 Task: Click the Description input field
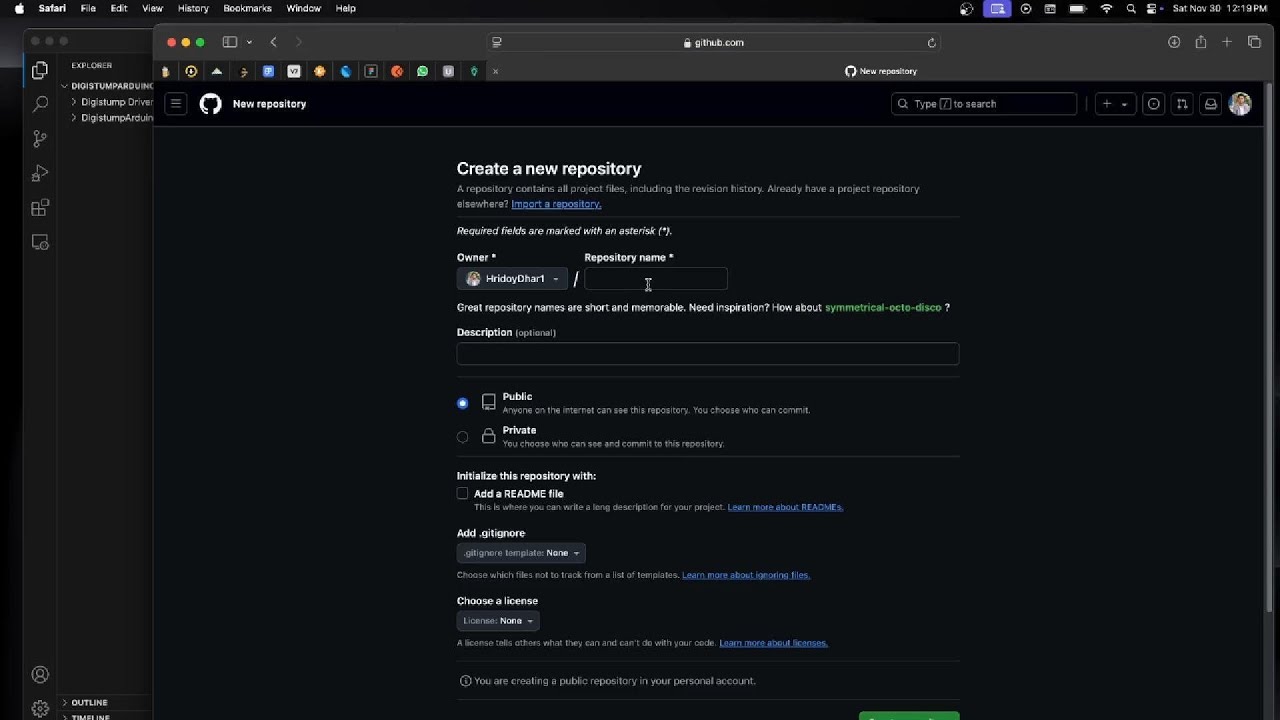tap(708, 354)
